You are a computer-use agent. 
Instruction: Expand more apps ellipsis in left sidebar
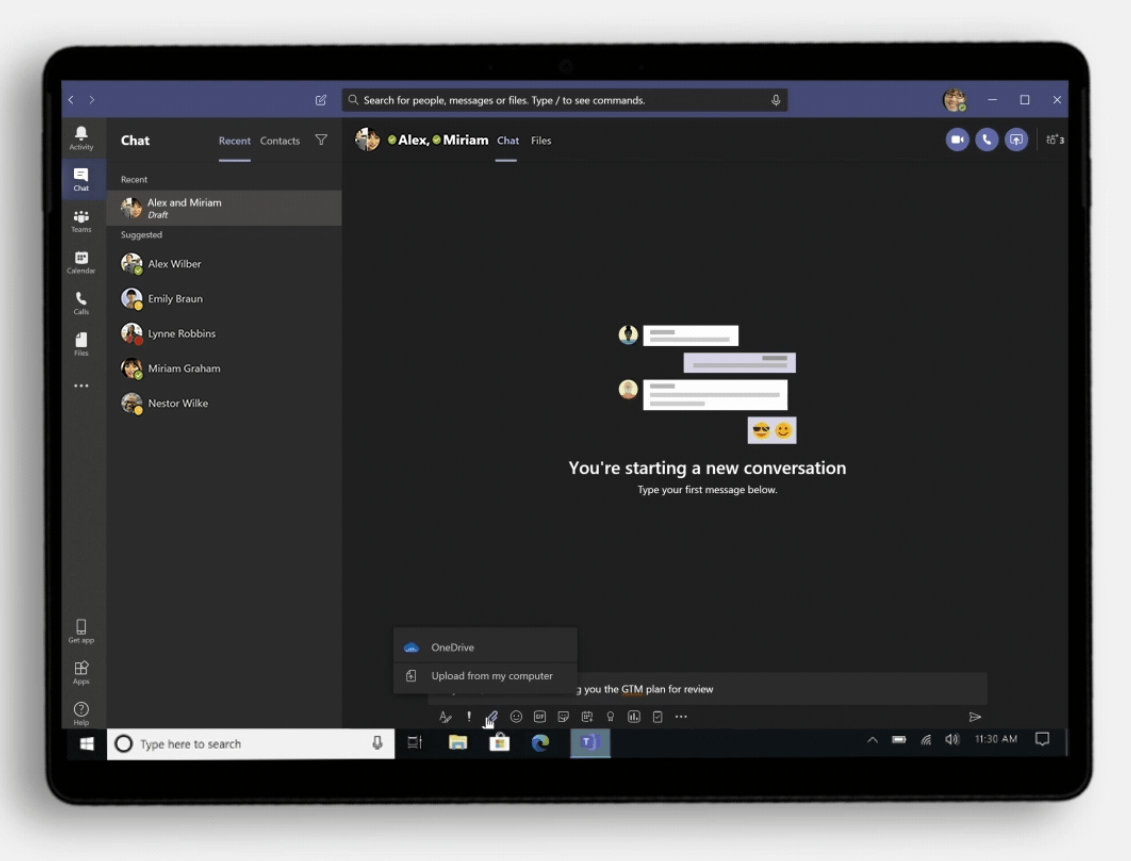(81, 386)
